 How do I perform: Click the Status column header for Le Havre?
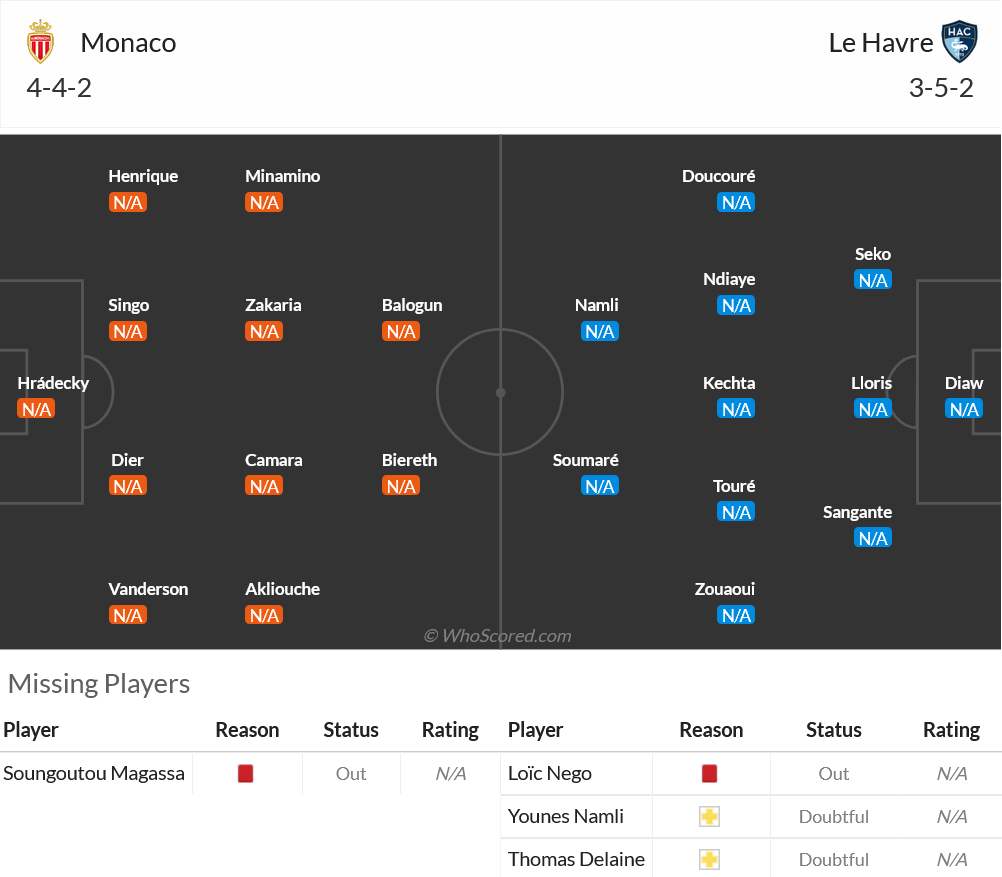click(833, 730)
